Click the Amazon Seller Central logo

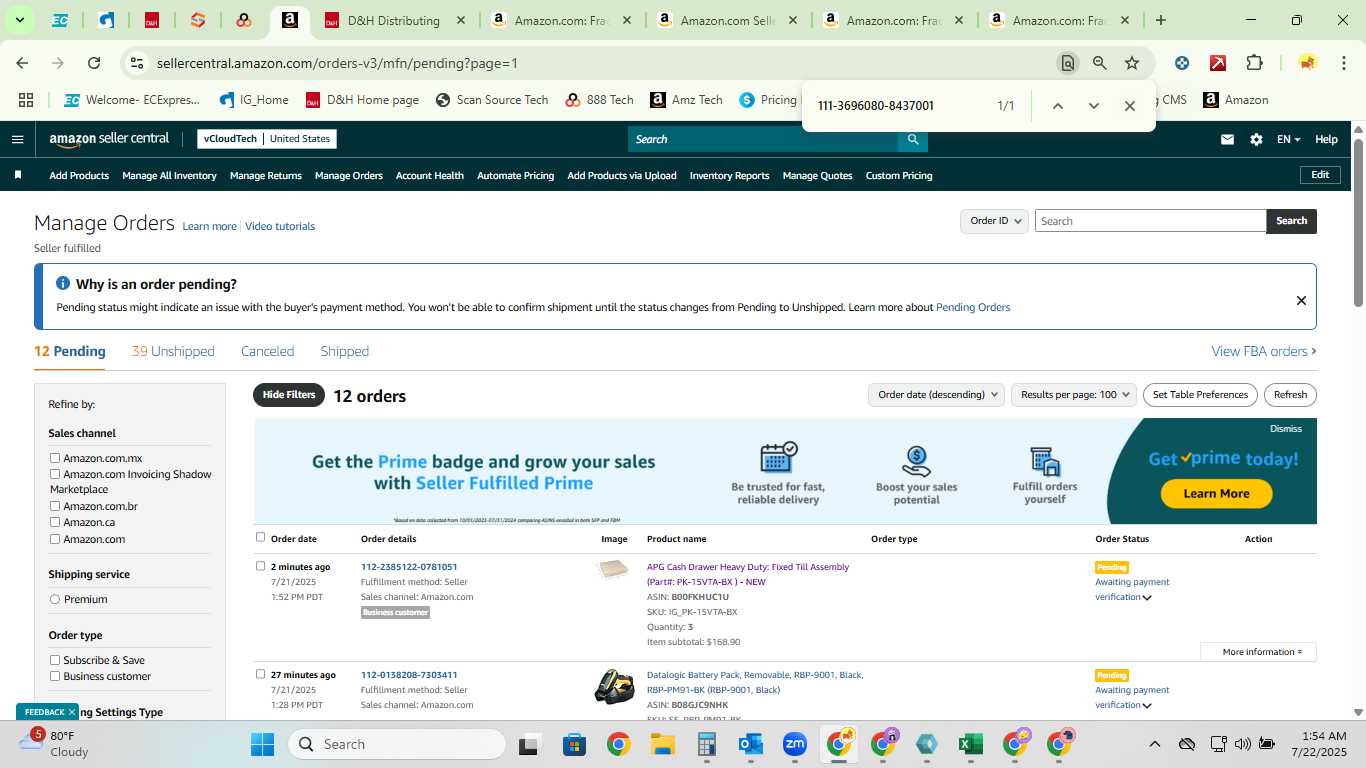[109, 139]
